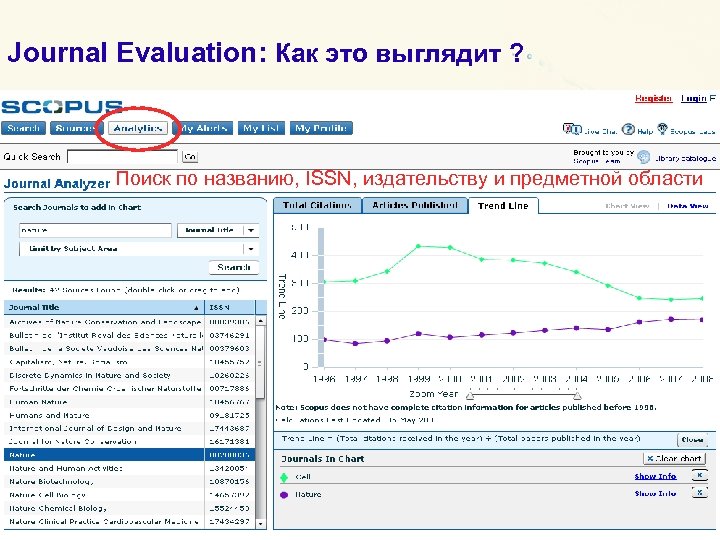
Task: Click Show Info for Cell journal
Action: coord(655,476)
